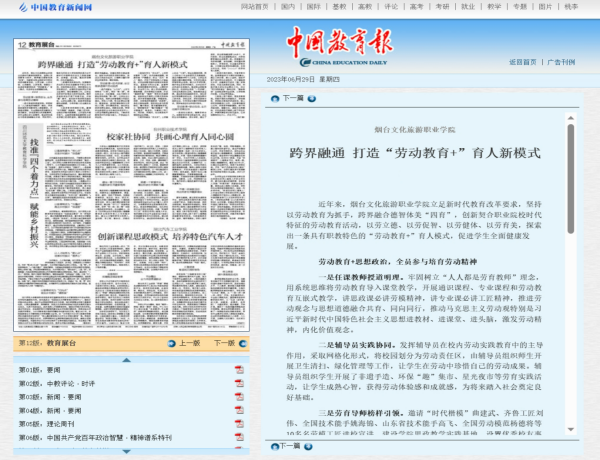Viewport: 600px width, 460px height.
Task: Open 第02版：中教评论·时评 in page list
Action: point(57,383)
